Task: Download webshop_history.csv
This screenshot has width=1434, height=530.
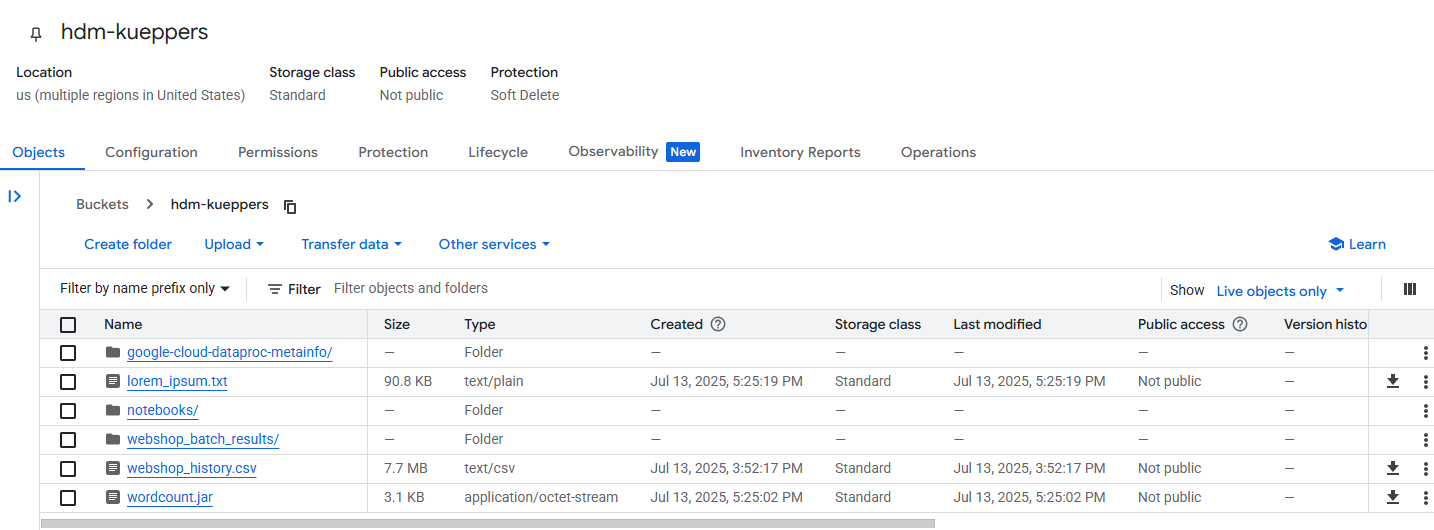Action: click(x=1393, y=468)
